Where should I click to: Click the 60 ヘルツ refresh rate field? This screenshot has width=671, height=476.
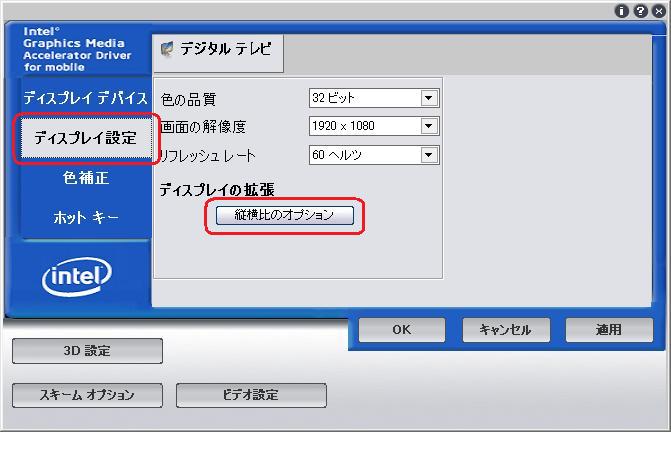(x=374, y=155)
